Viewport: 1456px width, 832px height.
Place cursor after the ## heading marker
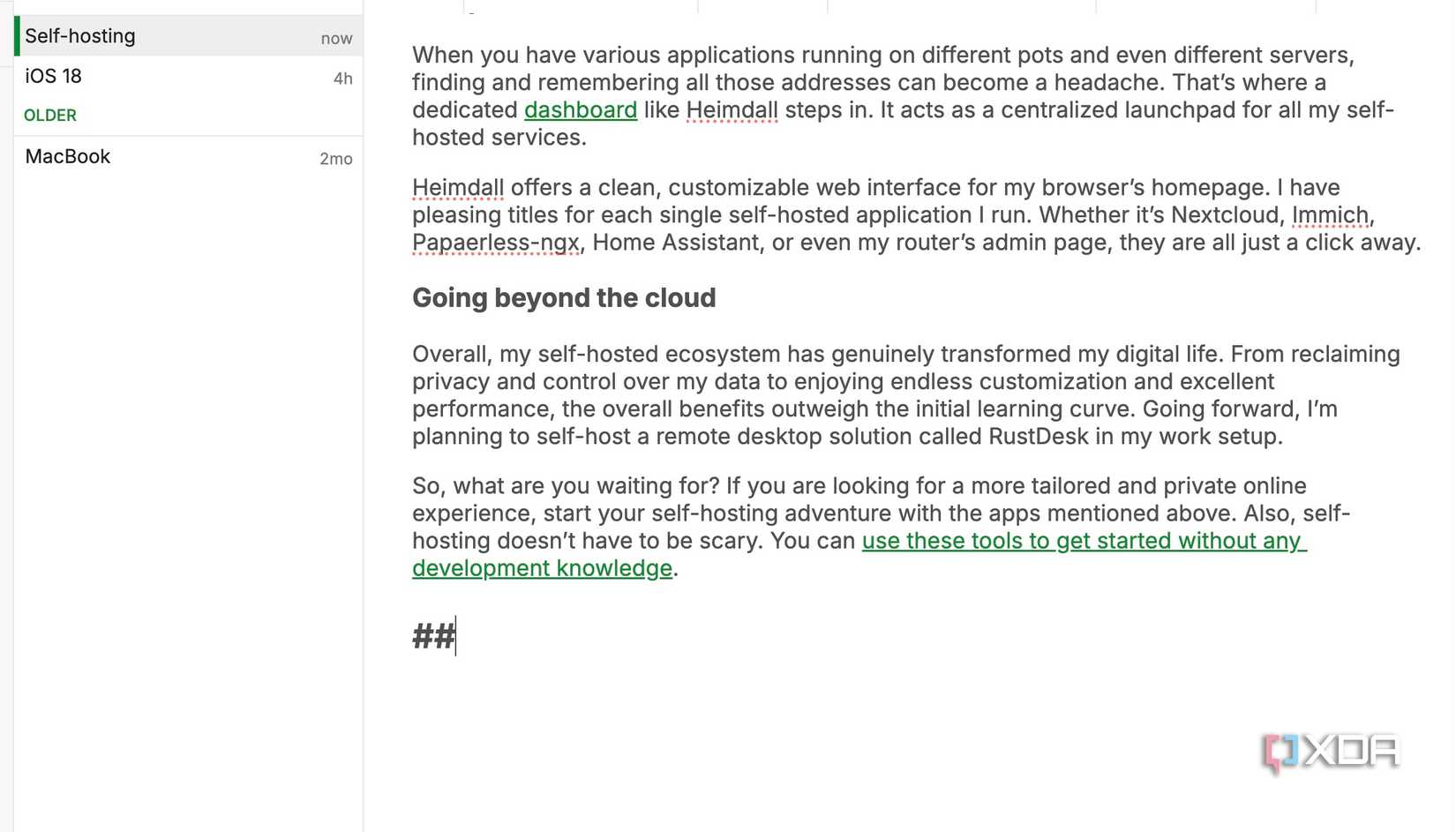point(456,636)
